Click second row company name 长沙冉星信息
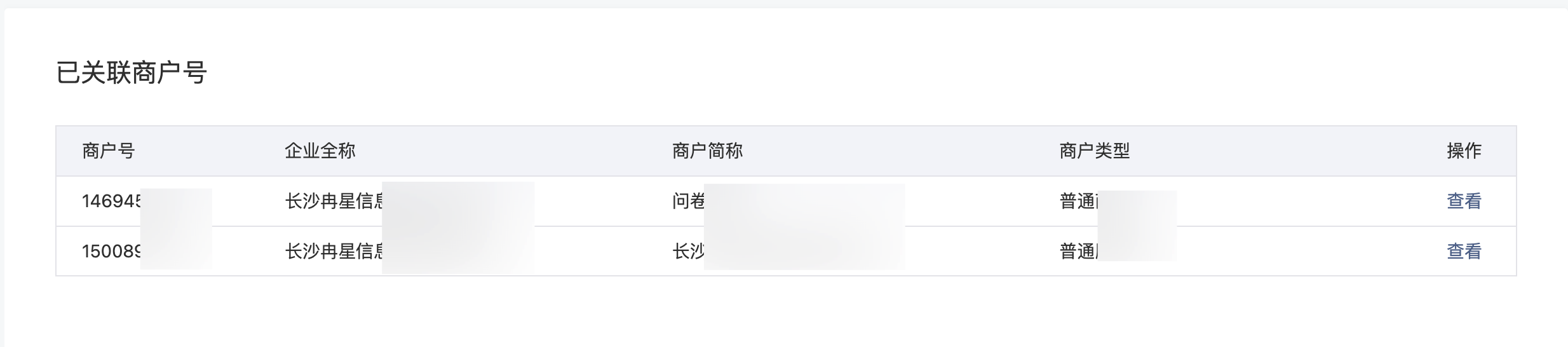The width and height of the screenshot is (1568, 347). [x=334, y=251]
